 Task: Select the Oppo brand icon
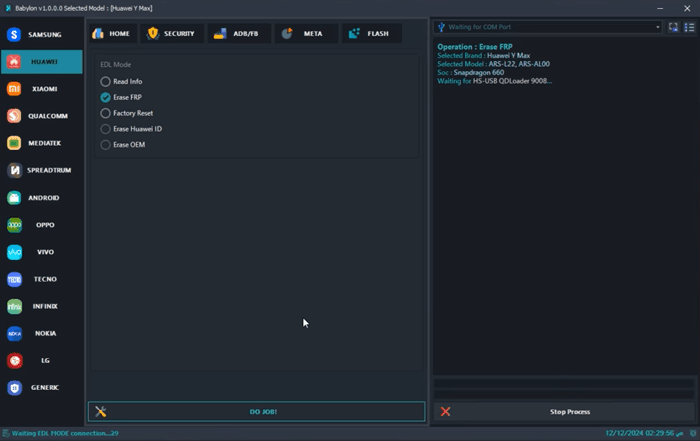point(15,225)
